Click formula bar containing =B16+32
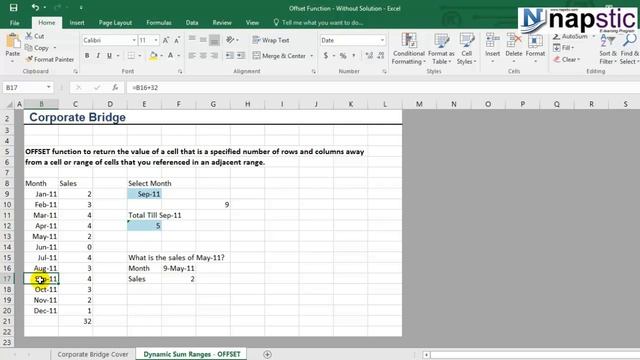Viewport: 640px width, 360px height. point(383,87)
